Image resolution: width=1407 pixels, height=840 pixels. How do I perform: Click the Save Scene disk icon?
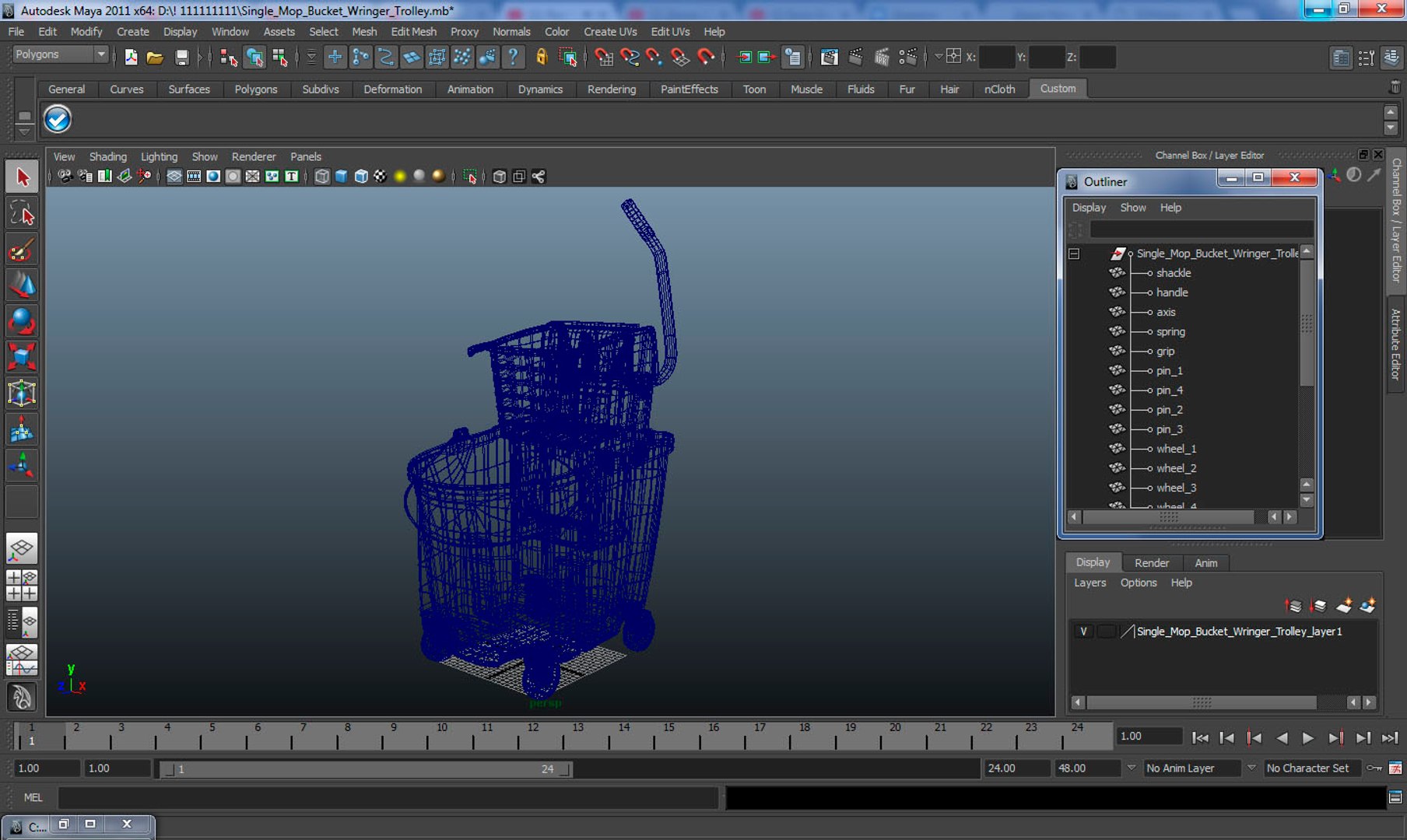coord(181,57)
